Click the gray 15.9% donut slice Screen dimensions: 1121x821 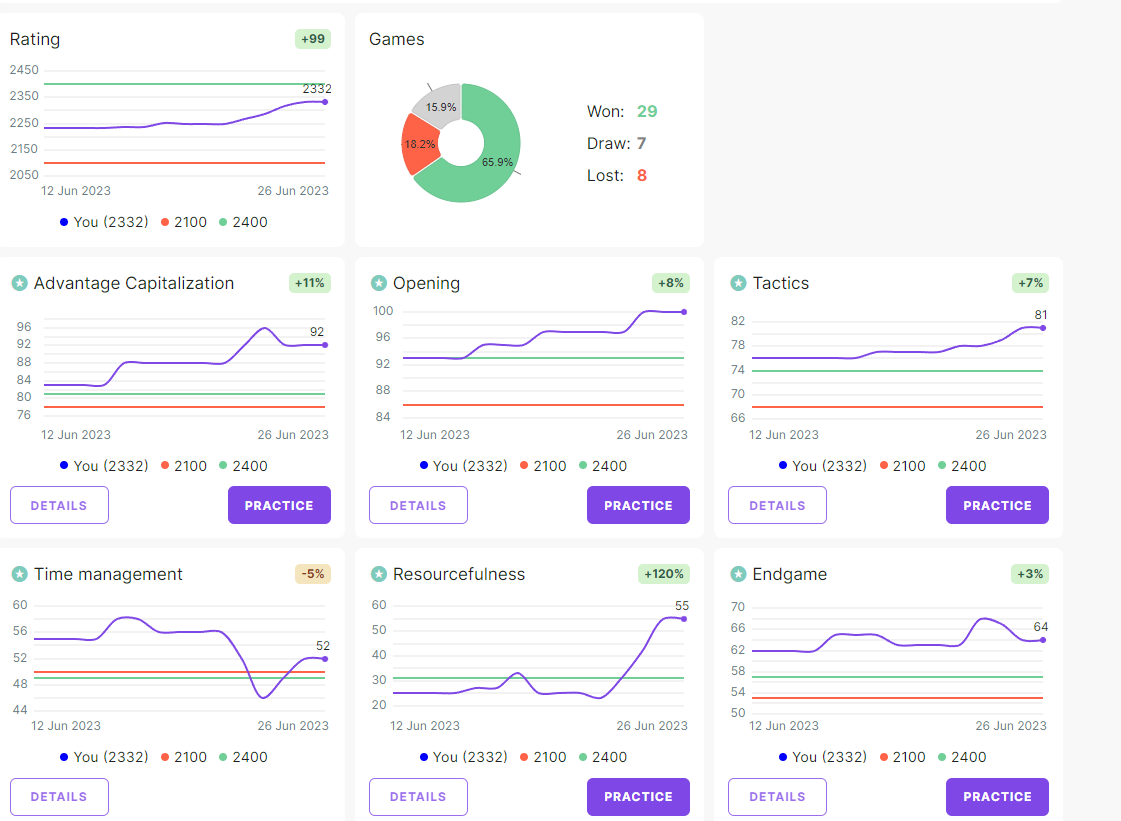click(x=441, y=106)
